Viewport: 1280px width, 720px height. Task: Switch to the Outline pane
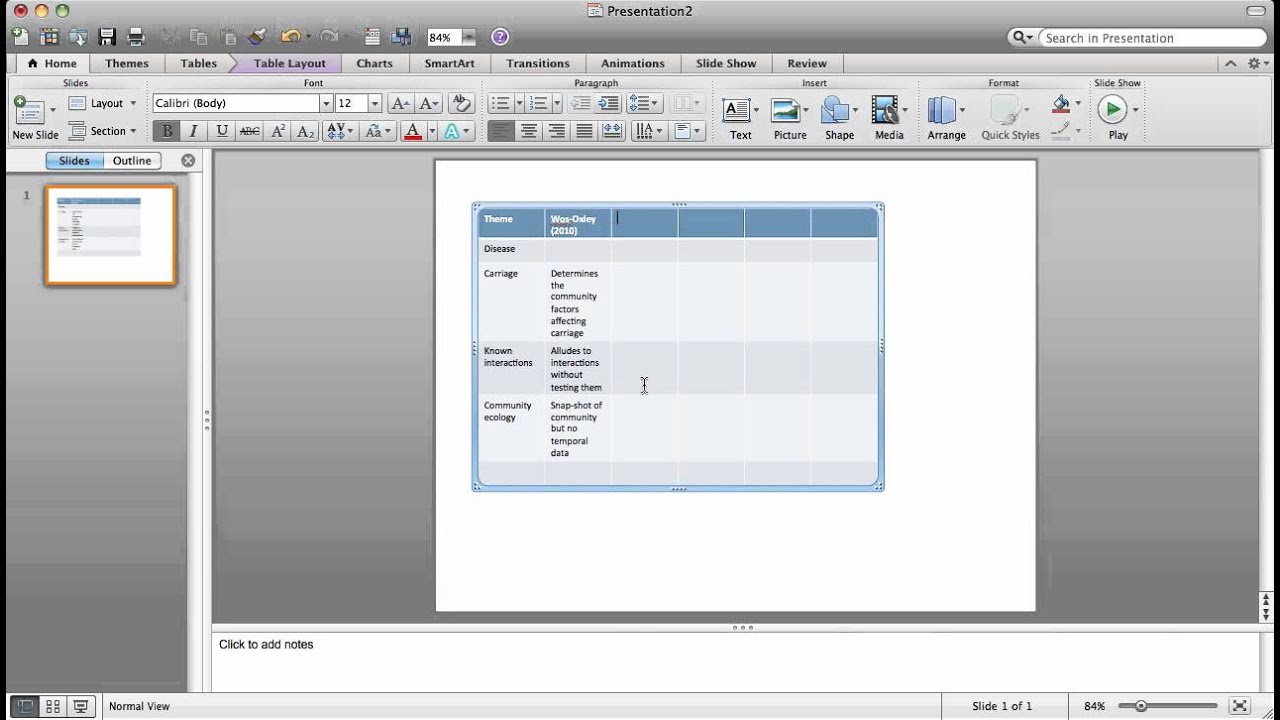click(132, 160)
